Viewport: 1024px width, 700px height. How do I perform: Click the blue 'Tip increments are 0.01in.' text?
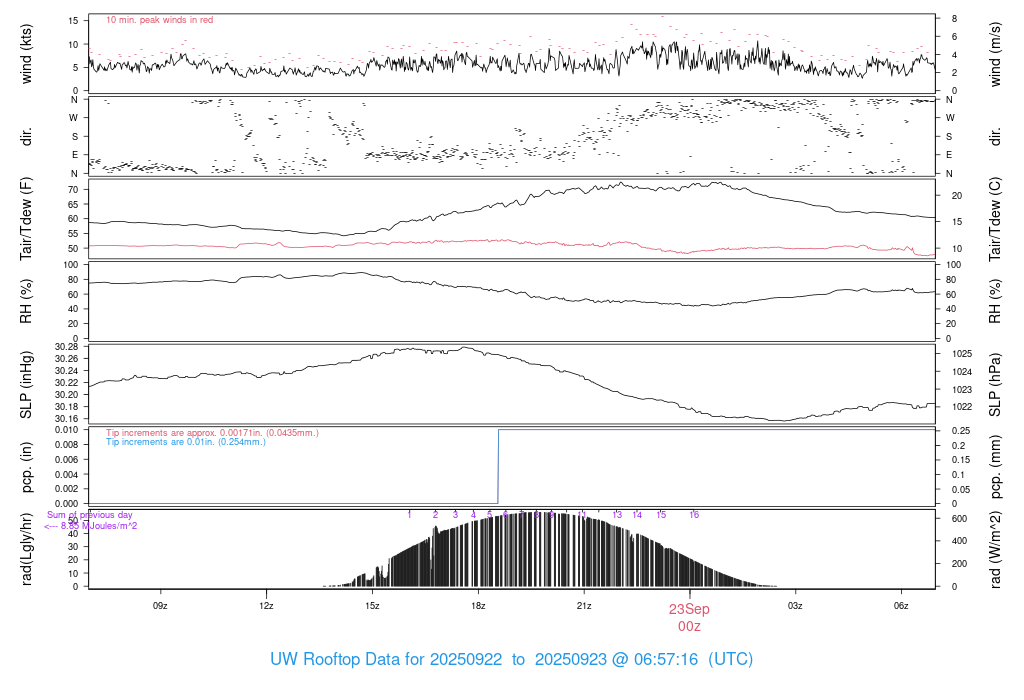186,442
